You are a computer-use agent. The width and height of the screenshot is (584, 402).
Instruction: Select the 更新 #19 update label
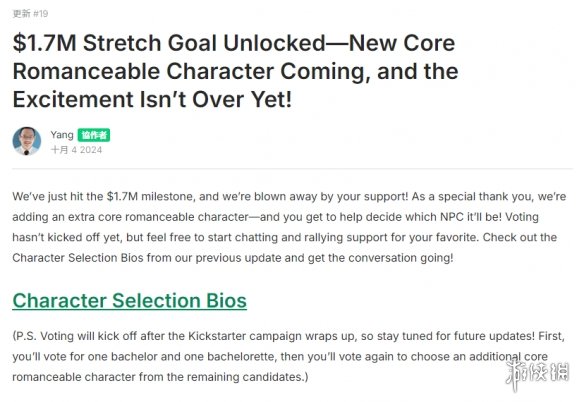pos(30,14)
